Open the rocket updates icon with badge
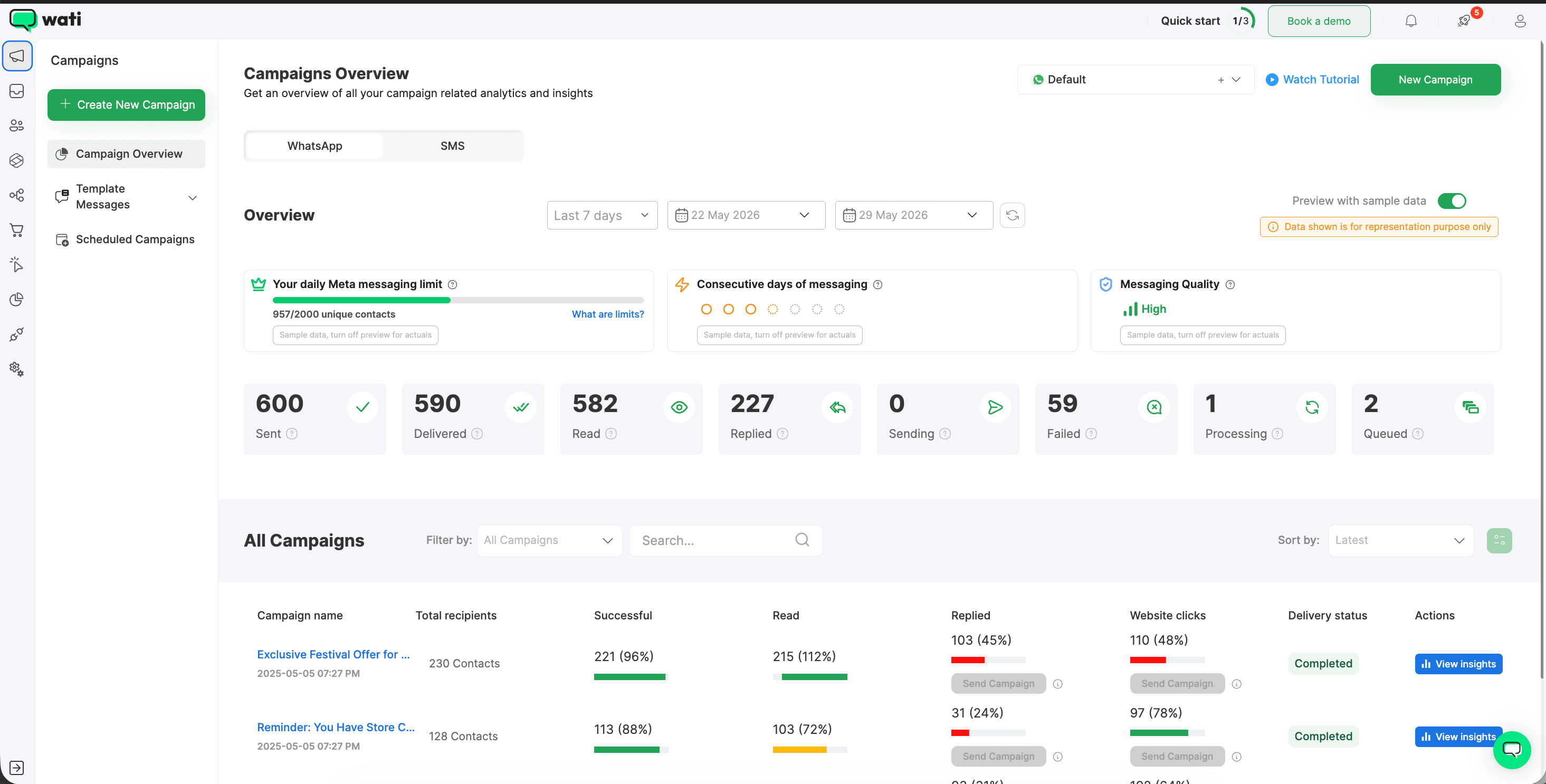Image resolution: width=1546 pixels, height=784 pixels. click(1464, 21)
